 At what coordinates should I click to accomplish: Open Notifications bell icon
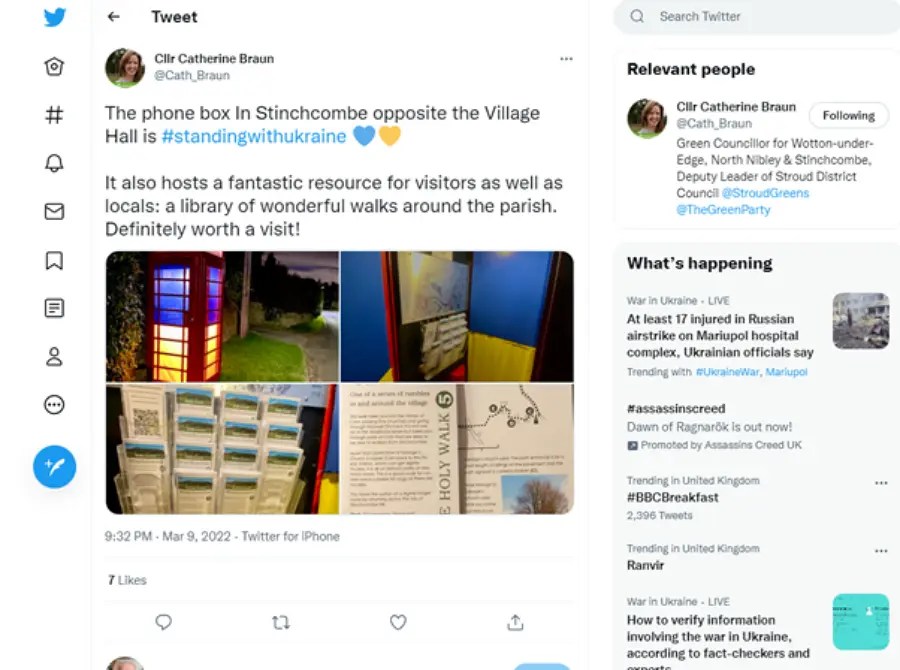(54, 163)
